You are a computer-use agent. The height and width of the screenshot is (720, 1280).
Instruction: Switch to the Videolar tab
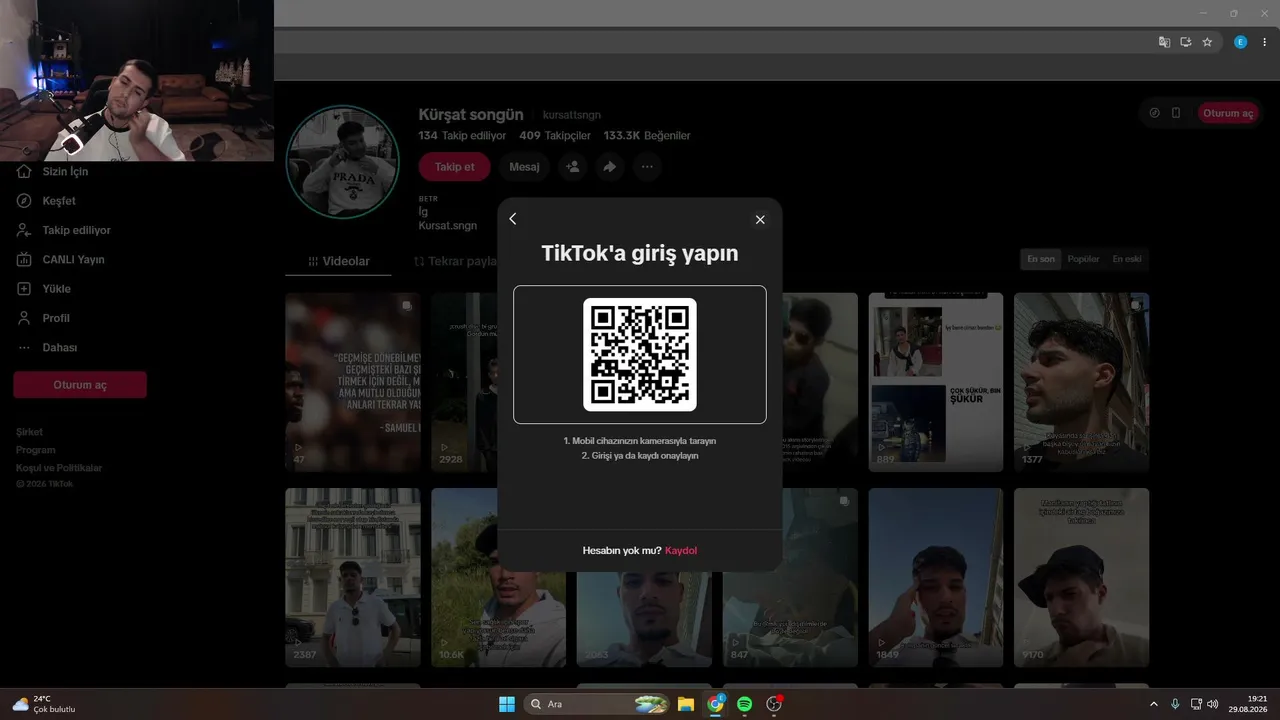[x=338, y=261]
